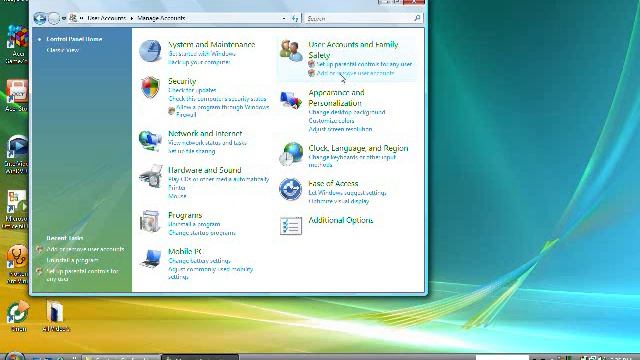Click the Additional Options checklist icon
Screen dimensions: 640x360
tap(291, 226)
